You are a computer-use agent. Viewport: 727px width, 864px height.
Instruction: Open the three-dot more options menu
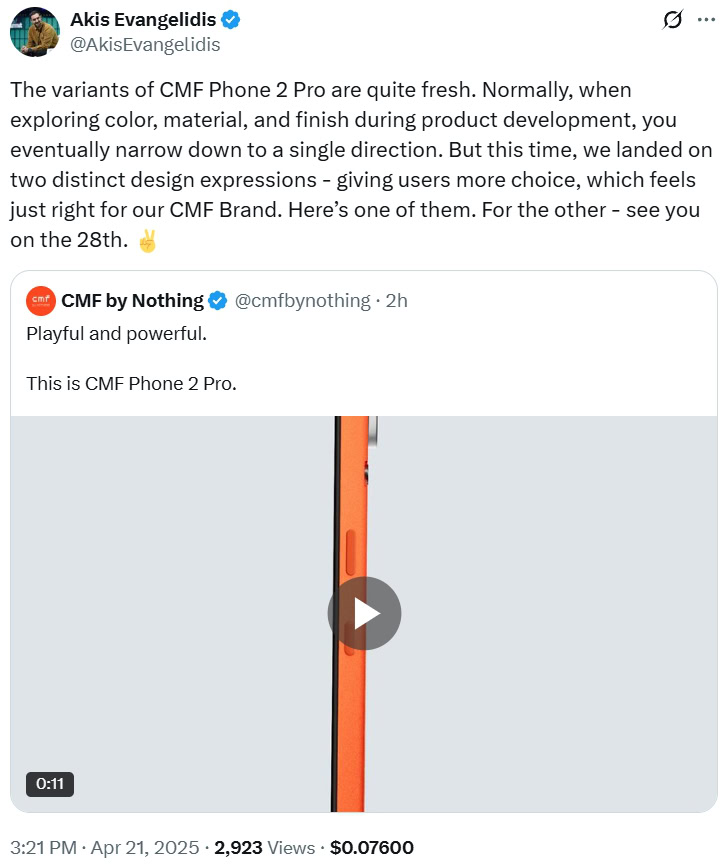click(x=706, y=20)
